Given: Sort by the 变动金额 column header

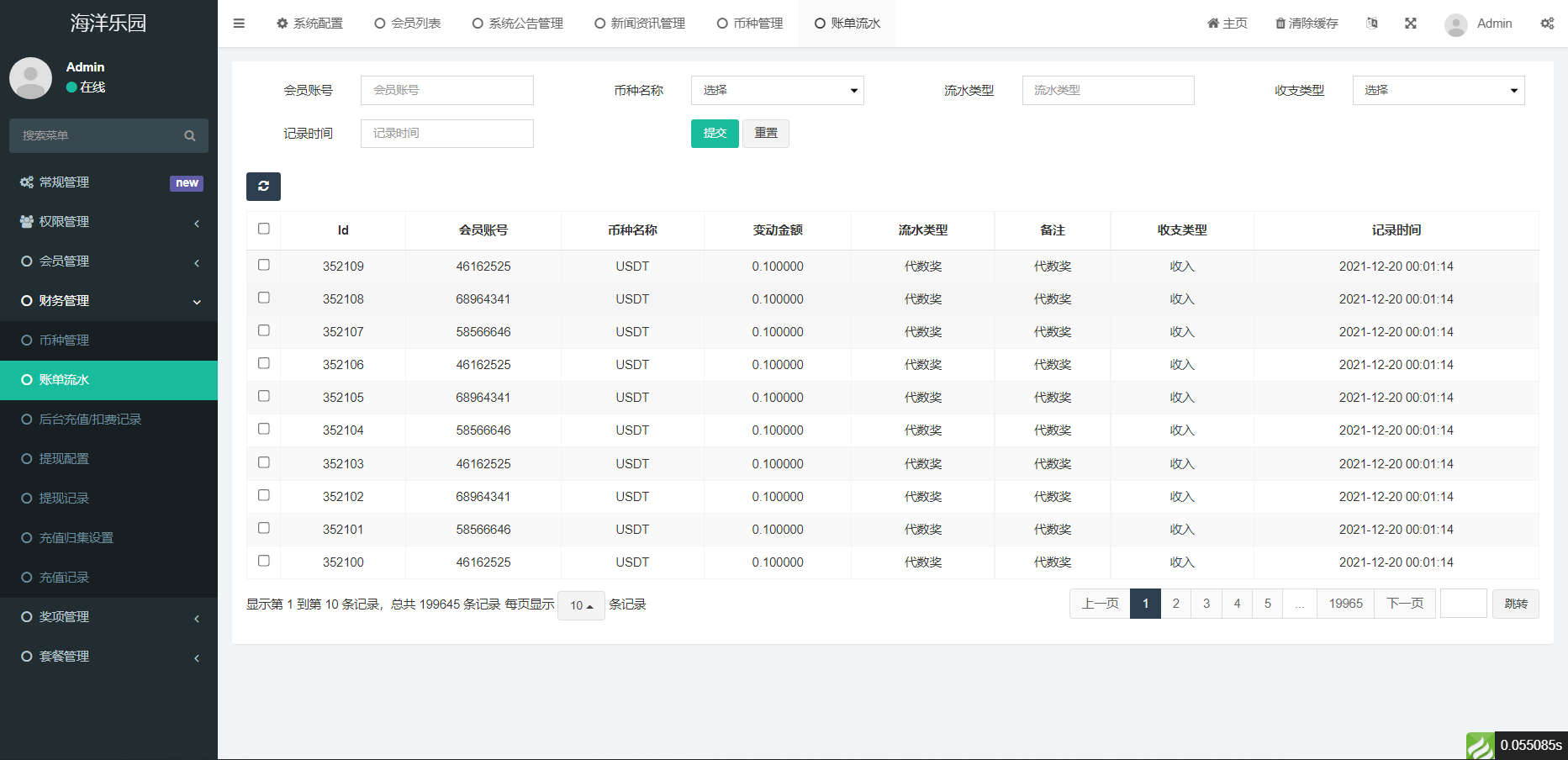Looking at the screenshot, I should (x=778, y=230).
